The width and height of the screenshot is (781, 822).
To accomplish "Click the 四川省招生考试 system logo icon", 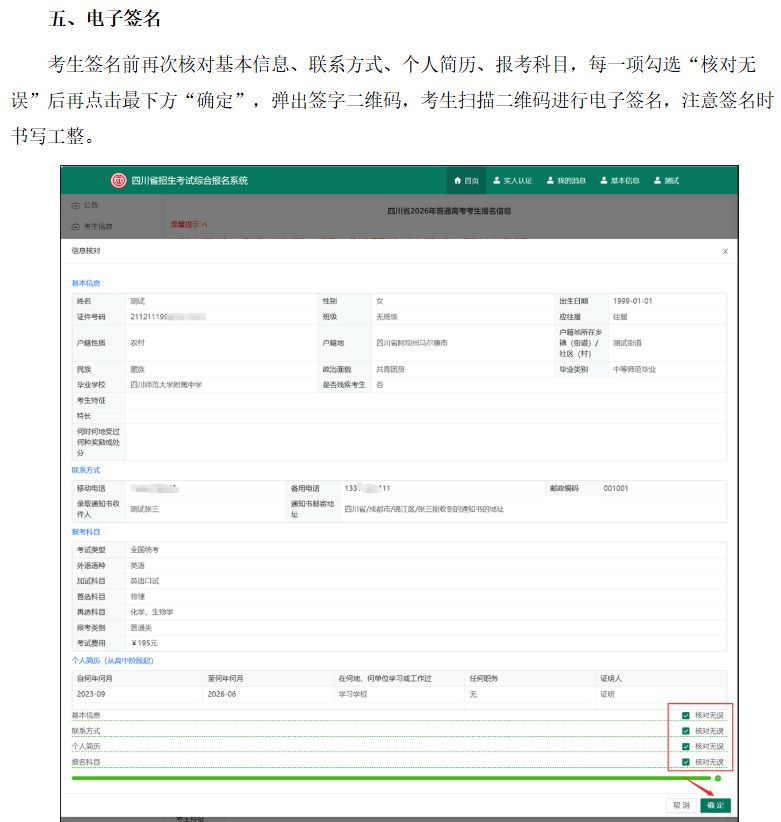I will pos(119,180).
